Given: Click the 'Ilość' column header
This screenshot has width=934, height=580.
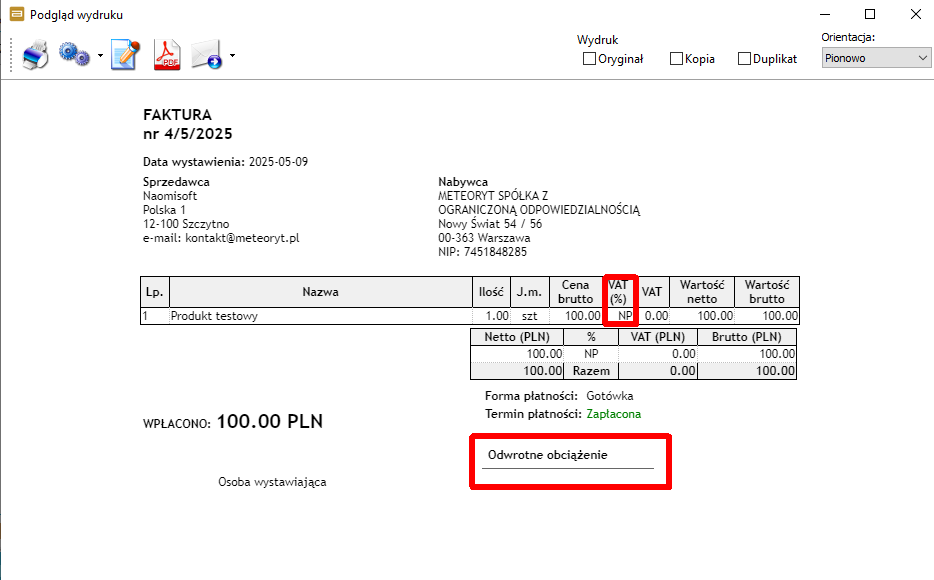Looking at the screenshot, I should pos(491,292).
